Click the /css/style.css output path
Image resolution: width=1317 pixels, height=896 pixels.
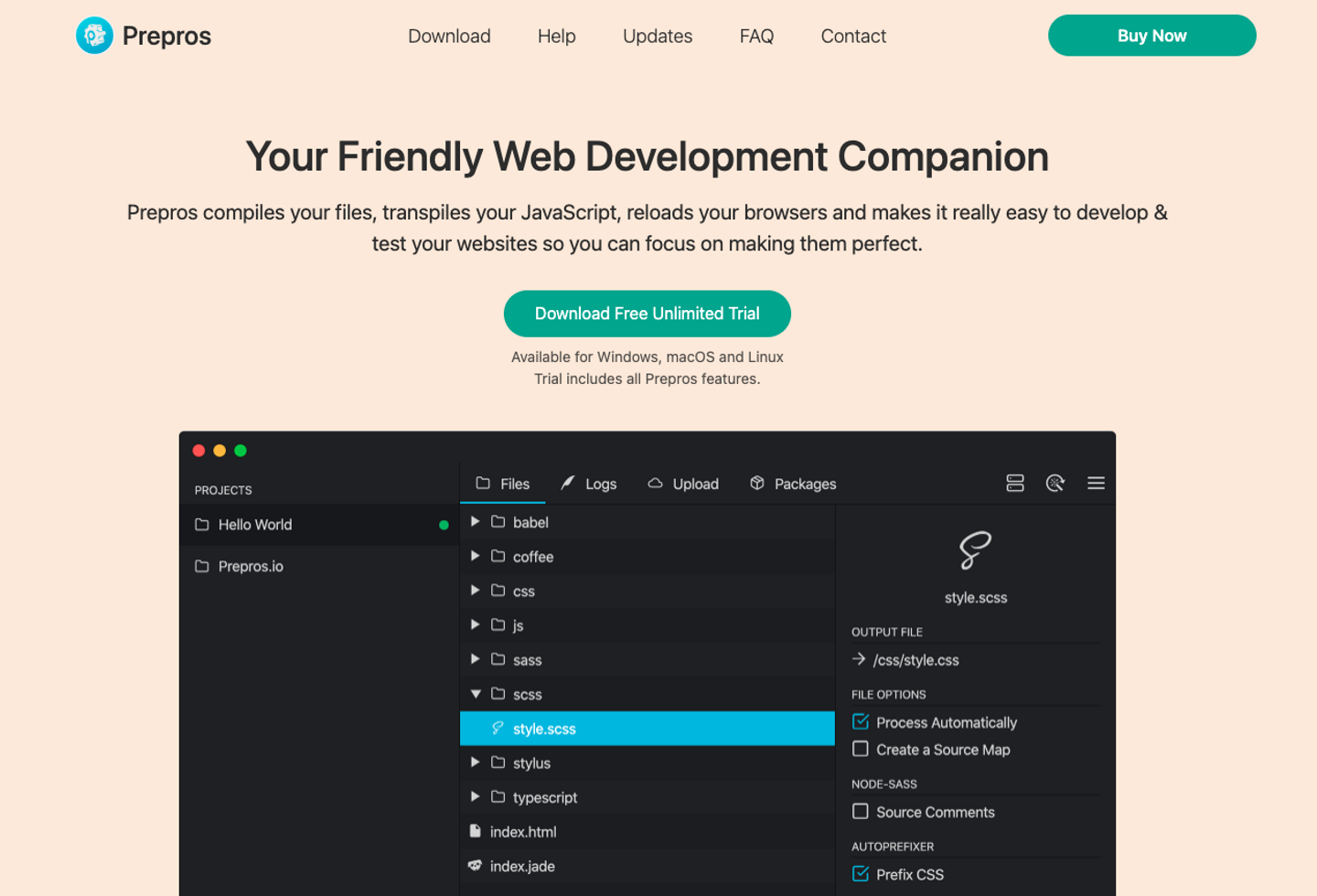pyautogui.click(x=916, y=660)
